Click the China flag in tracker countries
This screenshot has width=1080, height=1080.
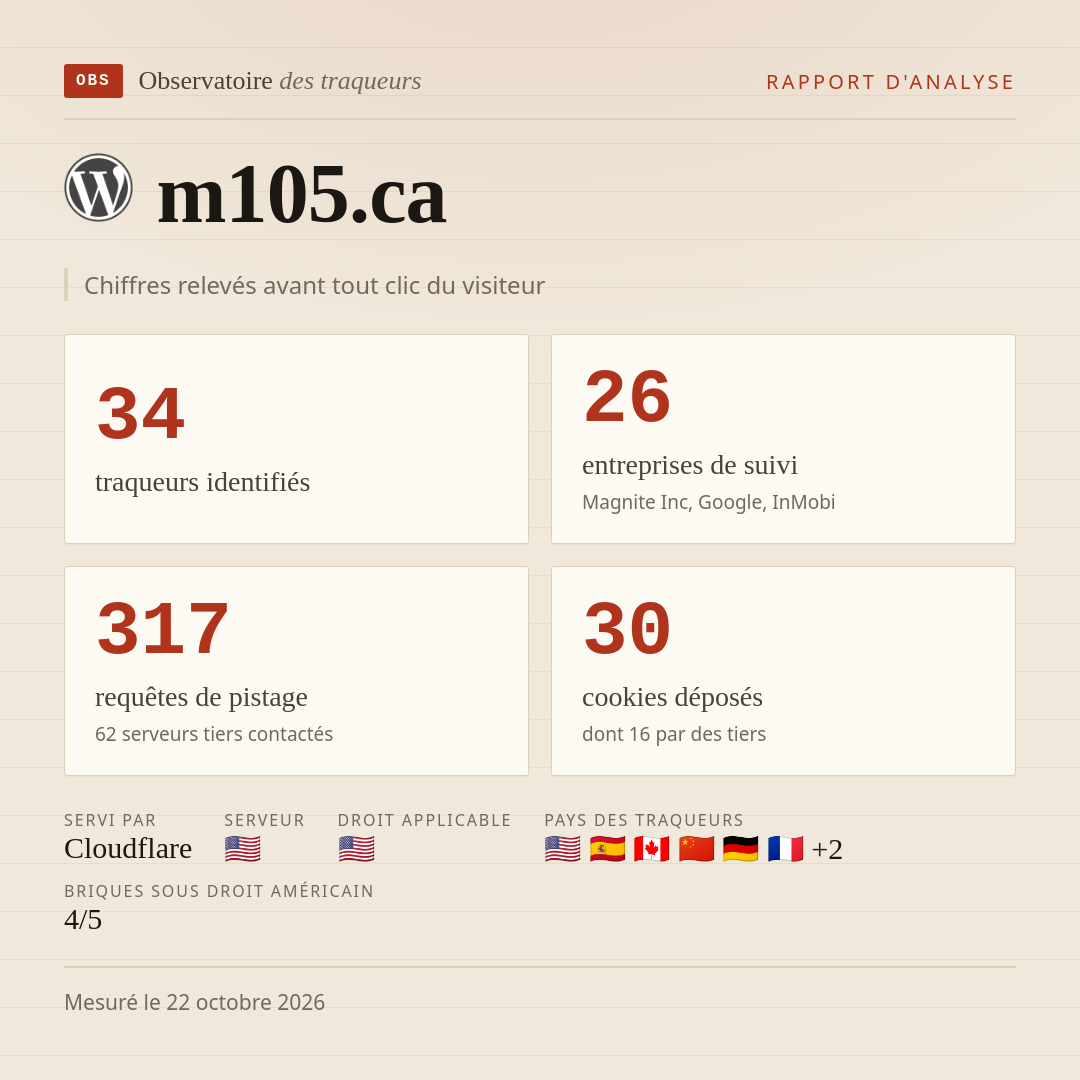click(696, 849)
